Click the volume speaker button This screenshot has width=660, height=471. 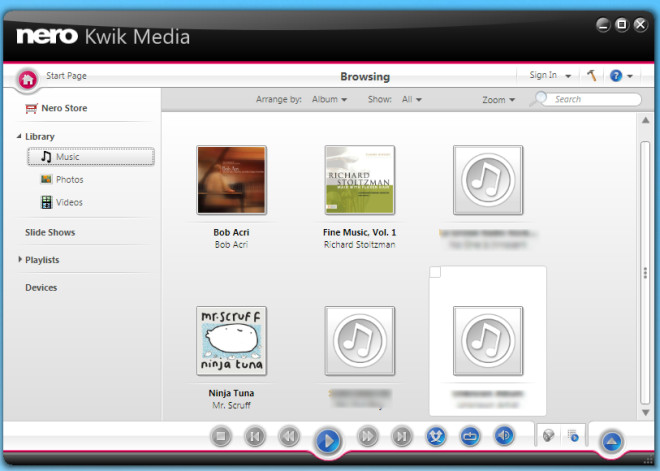point(504,435)
